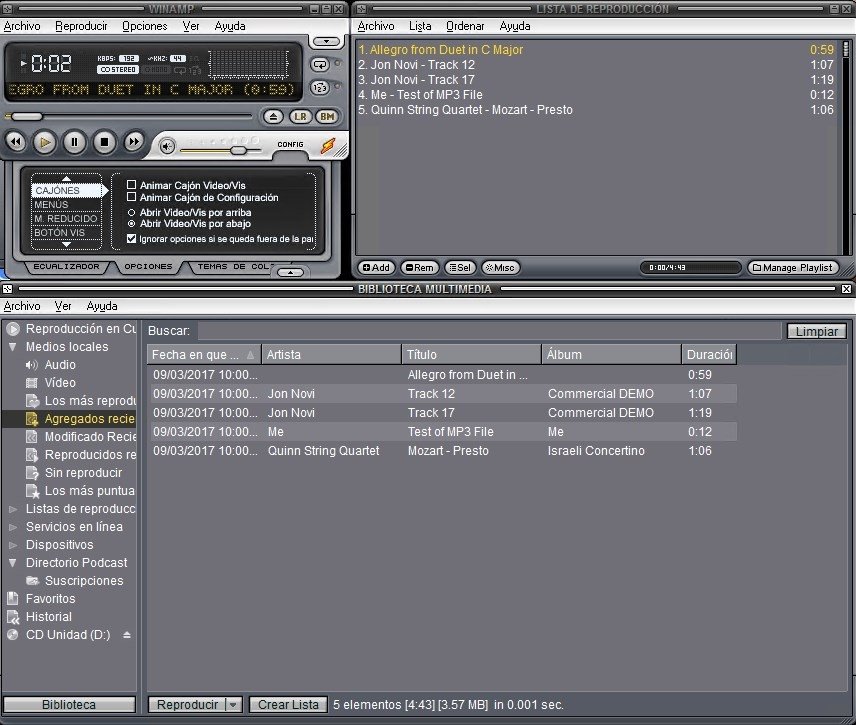Skip to next track button

133,142
